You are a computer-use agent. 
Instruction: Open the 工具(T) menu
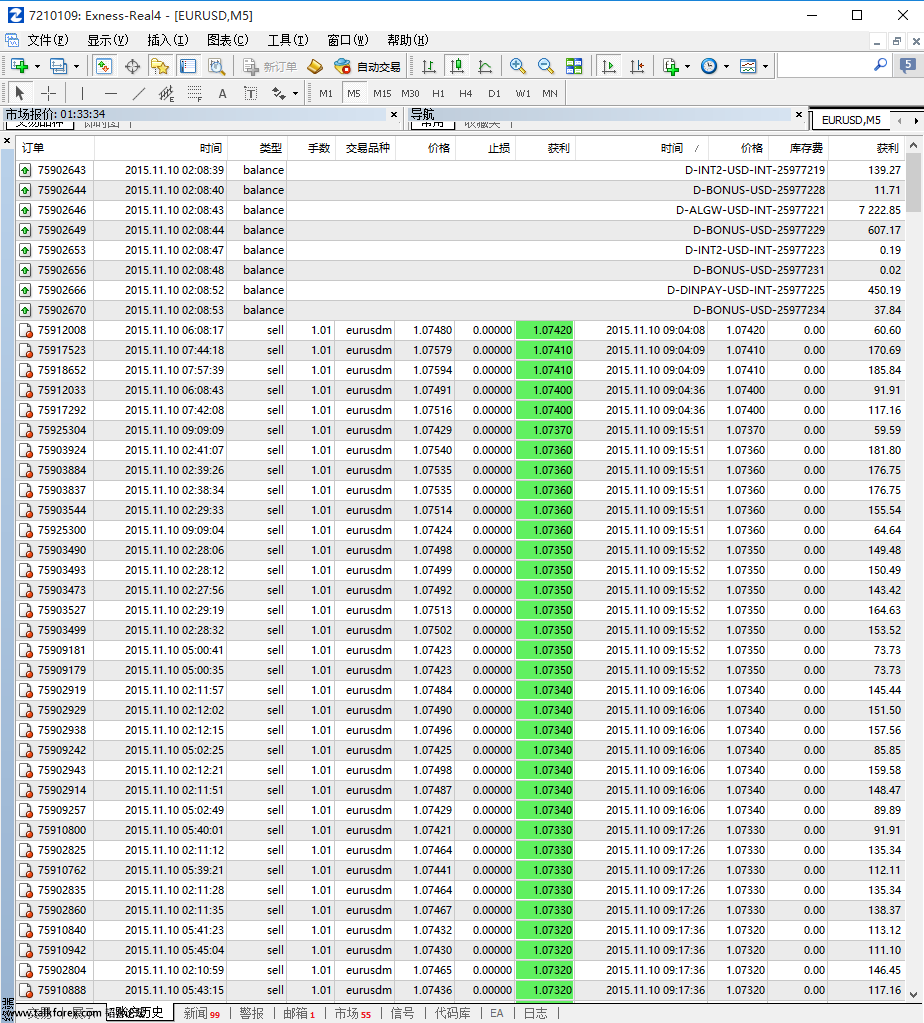pos(288,40)
